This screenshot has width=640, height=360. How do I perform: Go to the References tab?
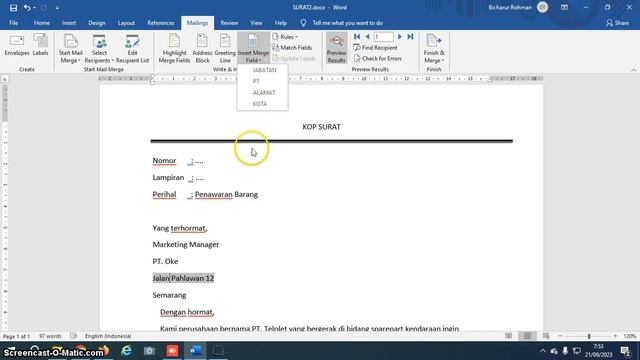pos(160,23)
